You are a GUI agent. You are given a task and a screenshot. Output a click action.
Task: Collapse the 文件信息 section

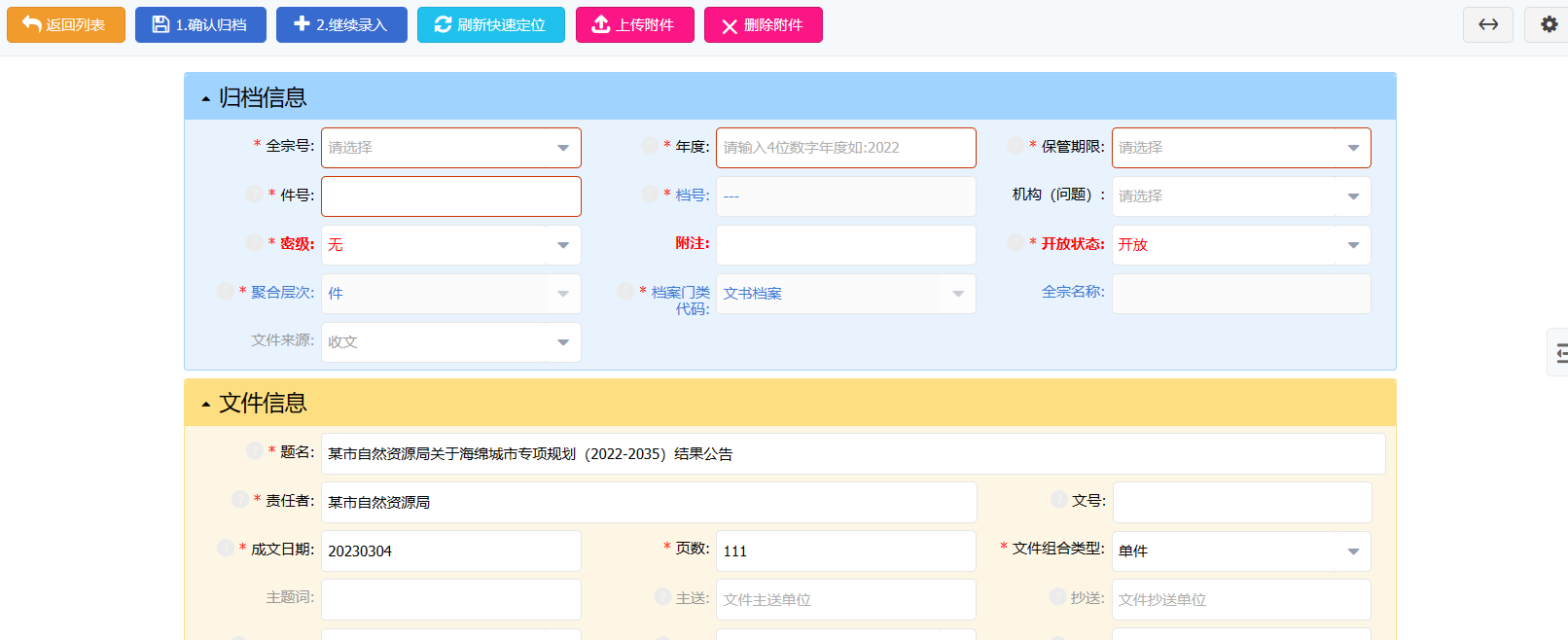pyautogui.click(x=206, y=404)
